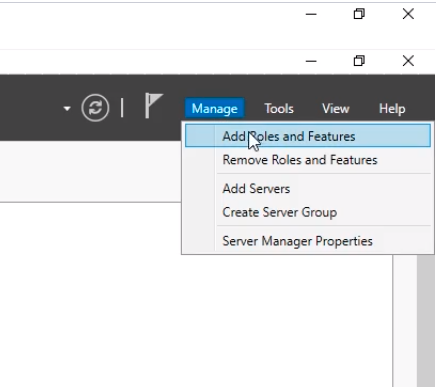Minimize the outer background window
The width and height of the screenshot is (436, 387).
click(311, 14)
